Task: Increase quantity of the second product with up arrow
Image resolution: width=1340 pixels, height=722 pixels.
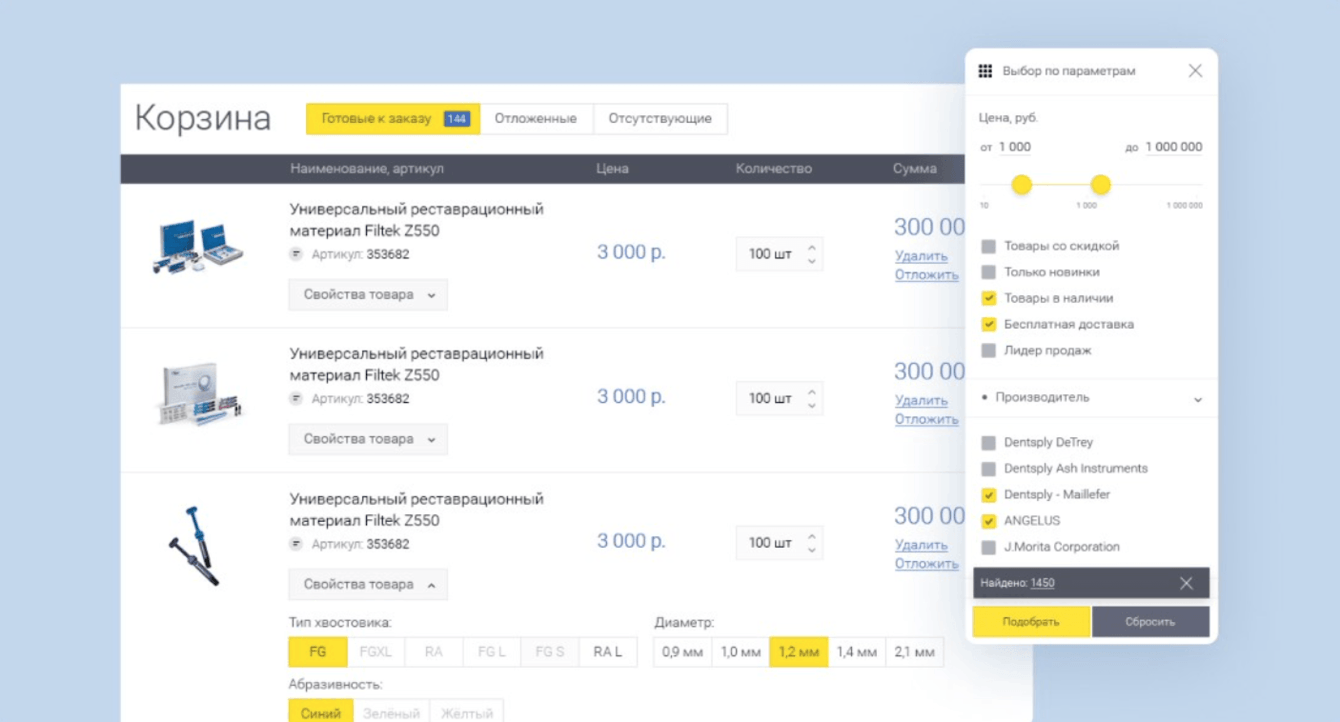Action: [812, 392]
